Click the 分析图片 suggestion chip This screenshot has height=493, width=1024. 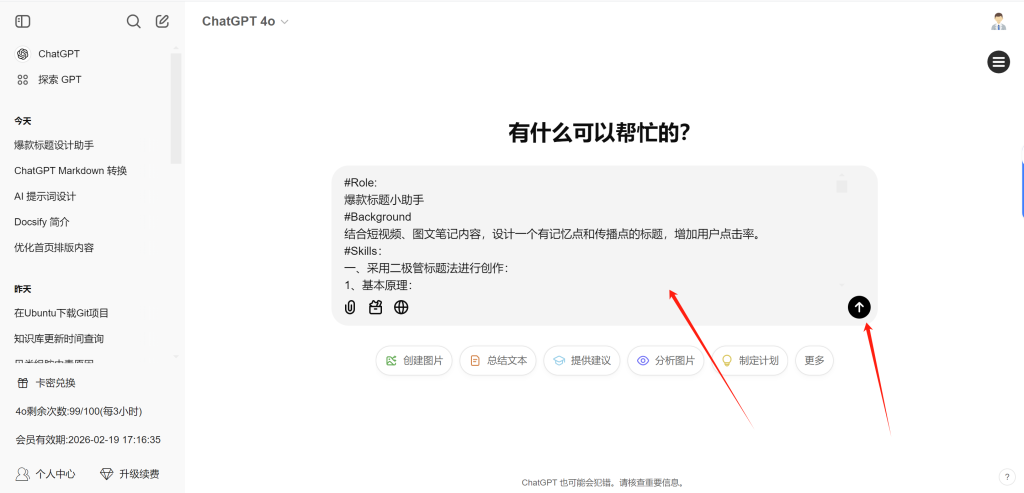(x=665, y=360)
